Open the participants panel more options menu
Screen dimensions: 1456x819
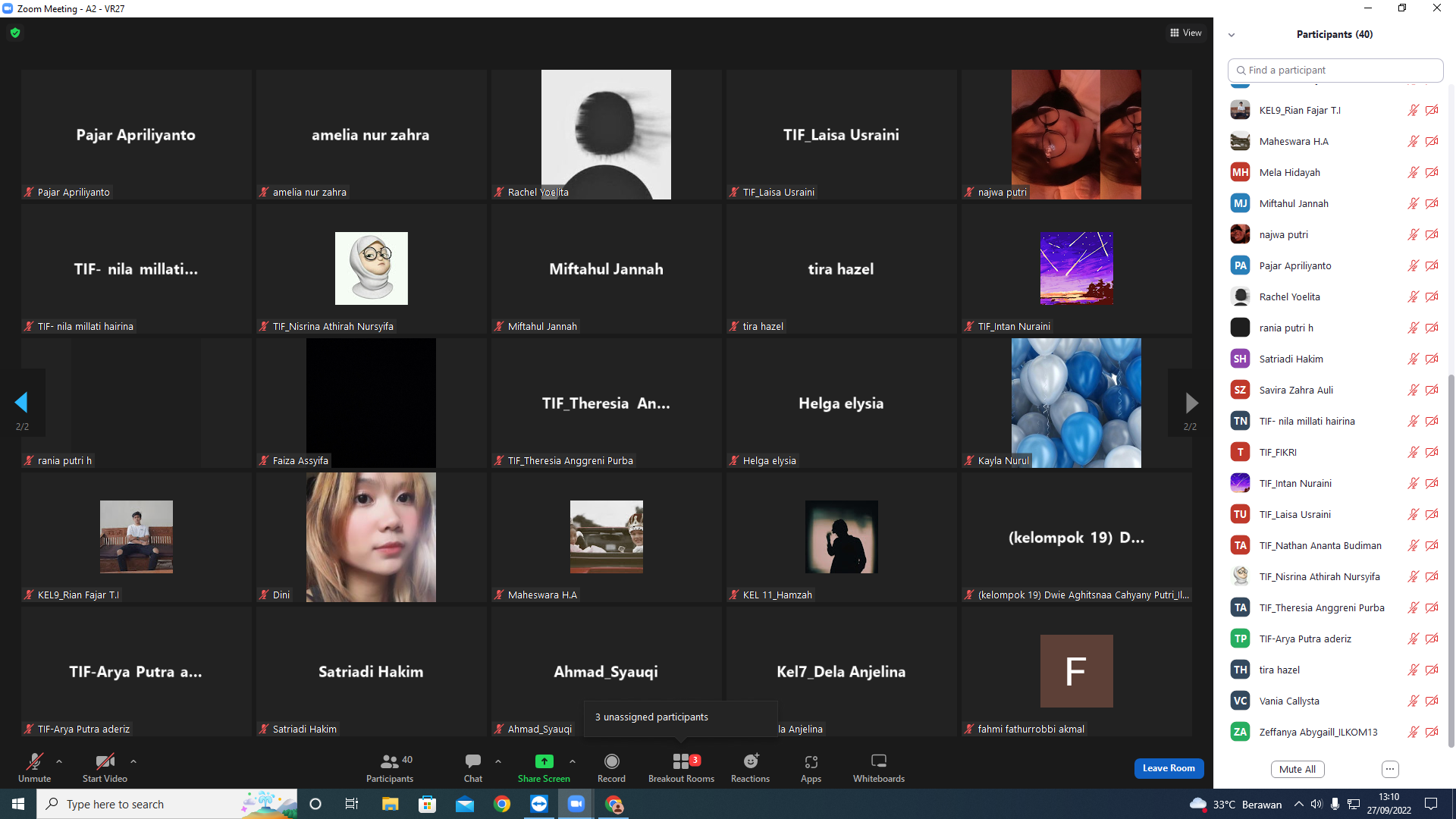click(x=1390, y=769)
